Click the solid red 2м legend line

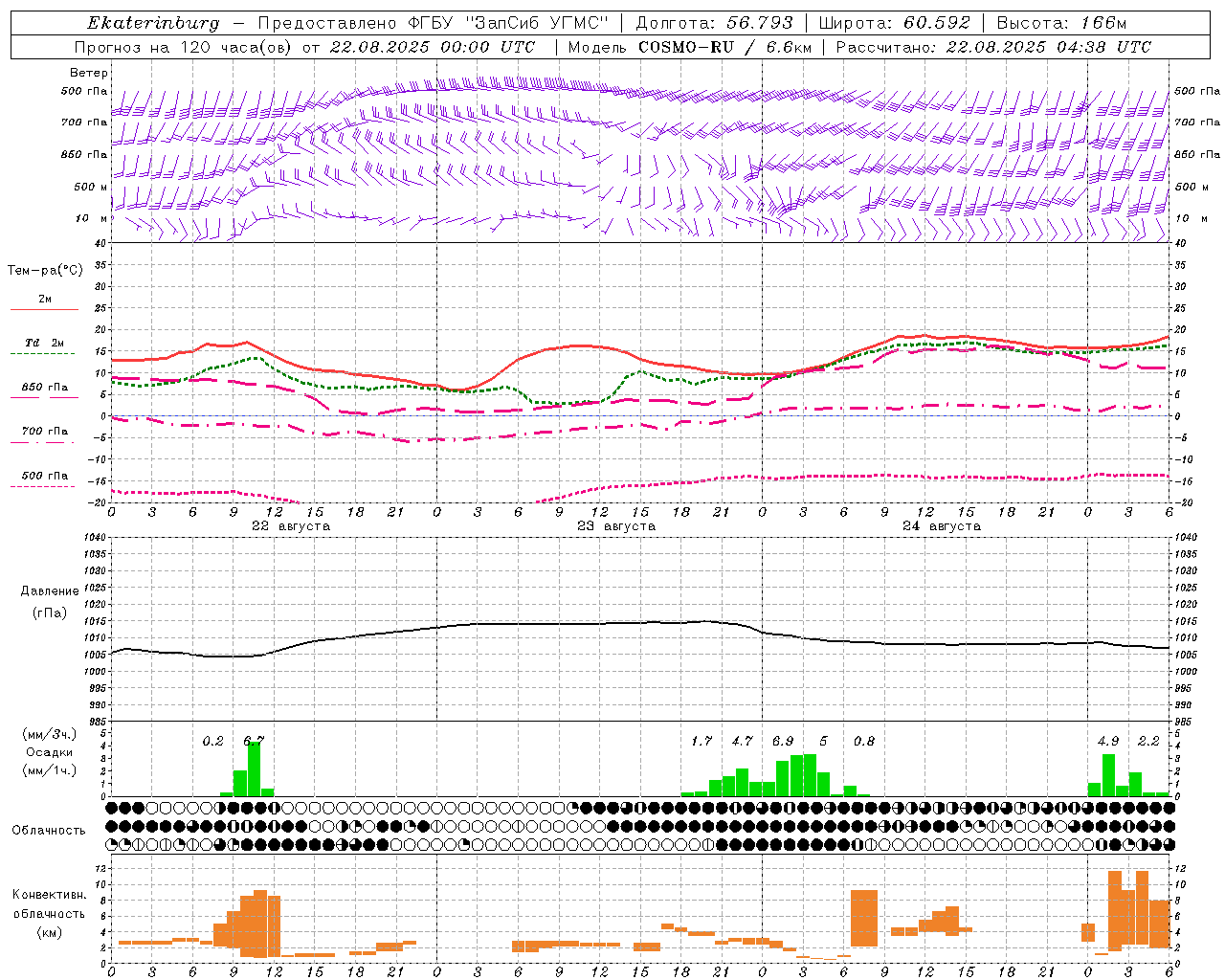click(x=44, y=309)
